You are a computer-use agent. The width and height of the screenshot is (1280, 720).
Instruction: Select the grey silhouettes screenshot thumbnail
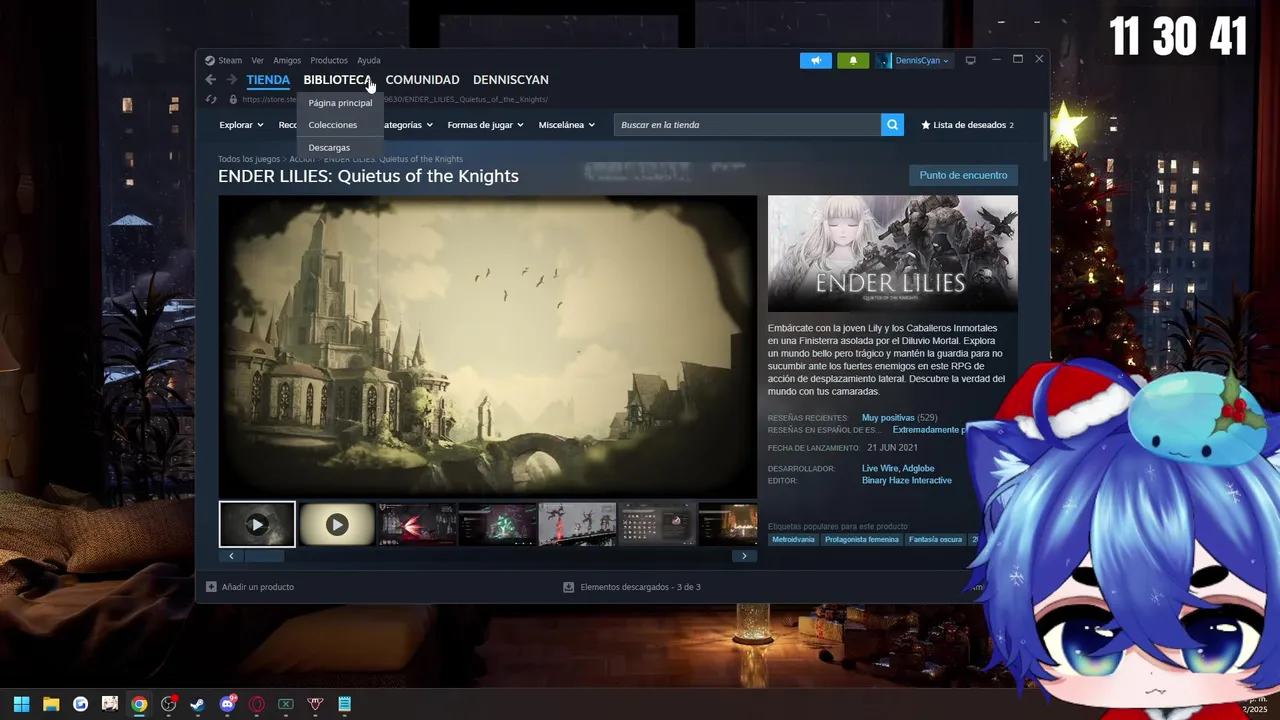coord(577,524)
